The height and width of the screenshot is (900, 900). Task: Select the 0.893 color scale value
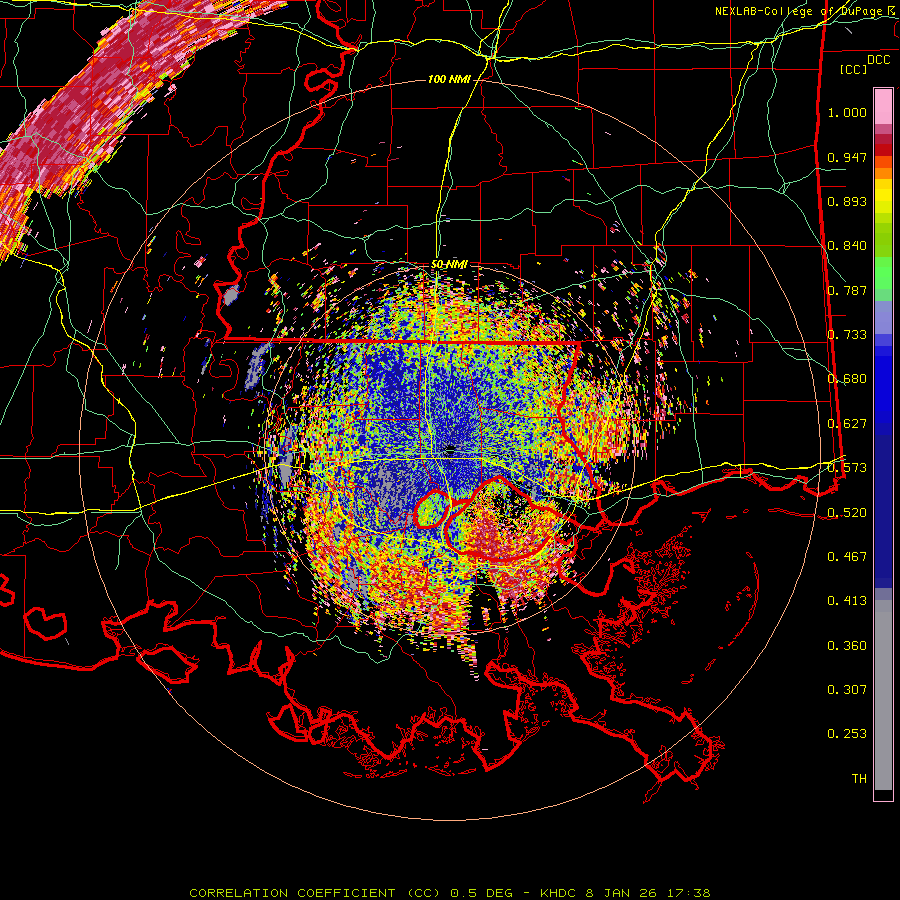click(x=847, y=201)
